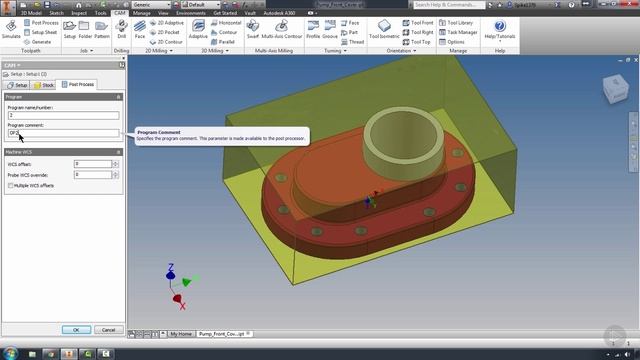The width and height of the screenshot is (640, 360).
Task: Open CAM Options
Action: point(451,42)
